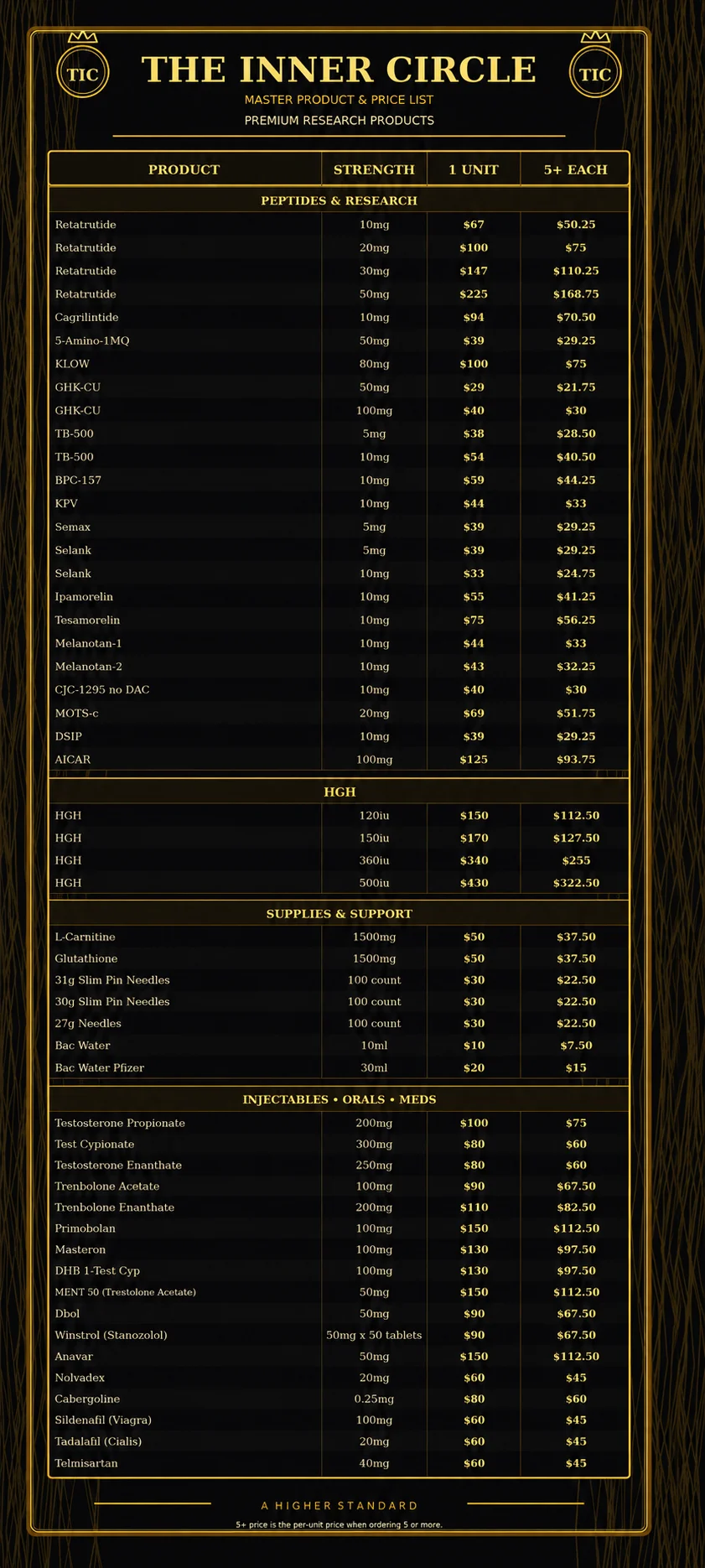Click the KPV product name

tap(66, 504)
